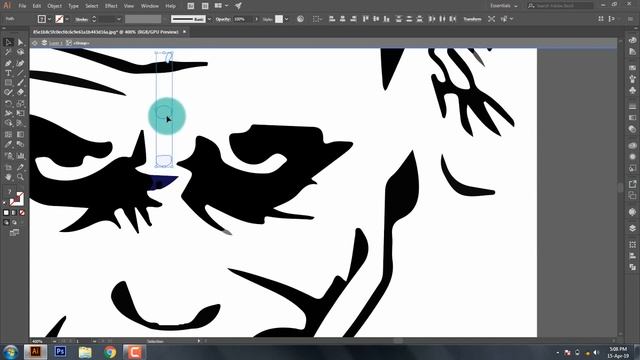Open Chrome from the taskbar
This screenshot has width=640, height=360.
(x=110, y=351)
